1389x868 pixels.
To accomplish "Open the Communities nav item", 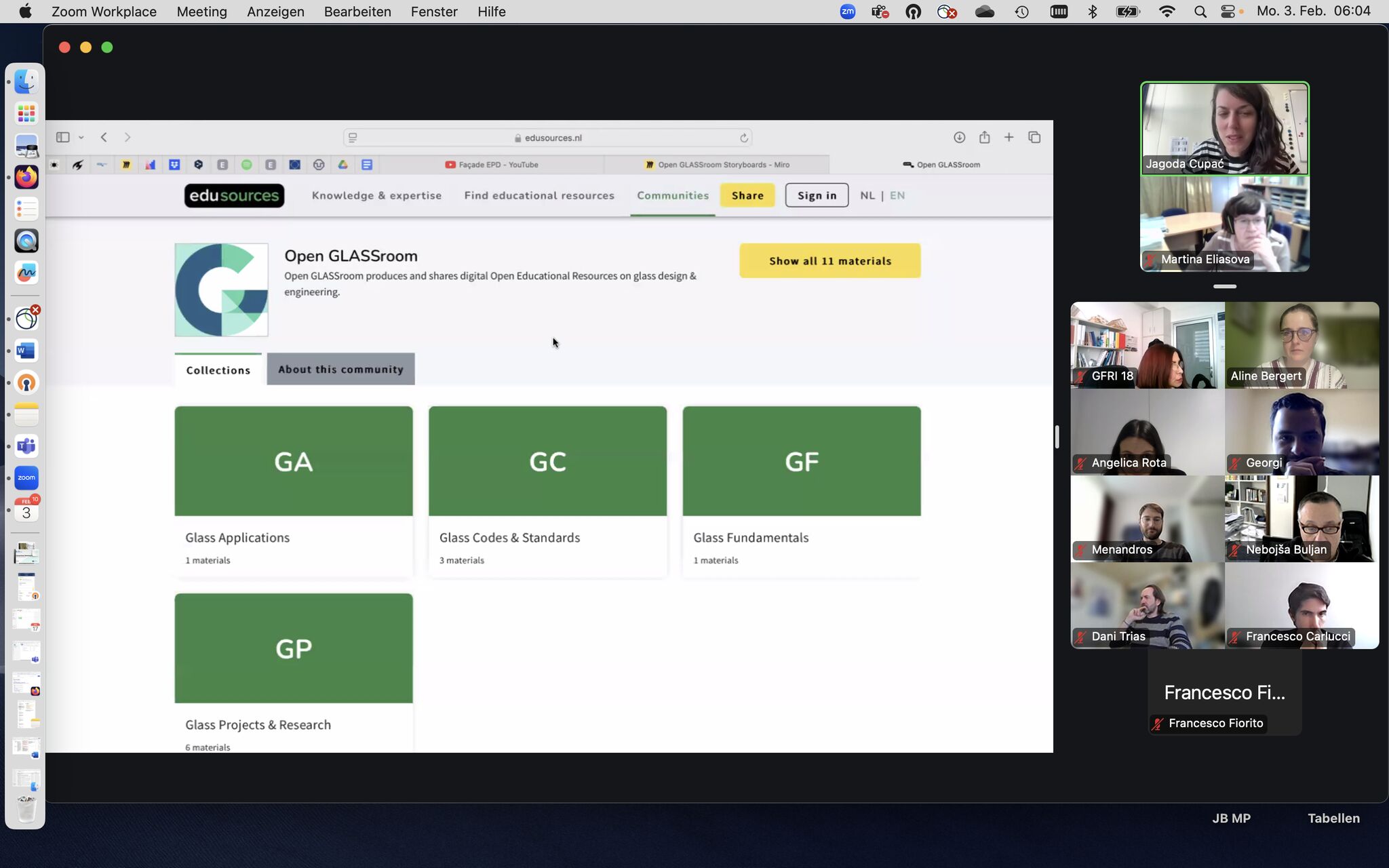I will (673, 195).
